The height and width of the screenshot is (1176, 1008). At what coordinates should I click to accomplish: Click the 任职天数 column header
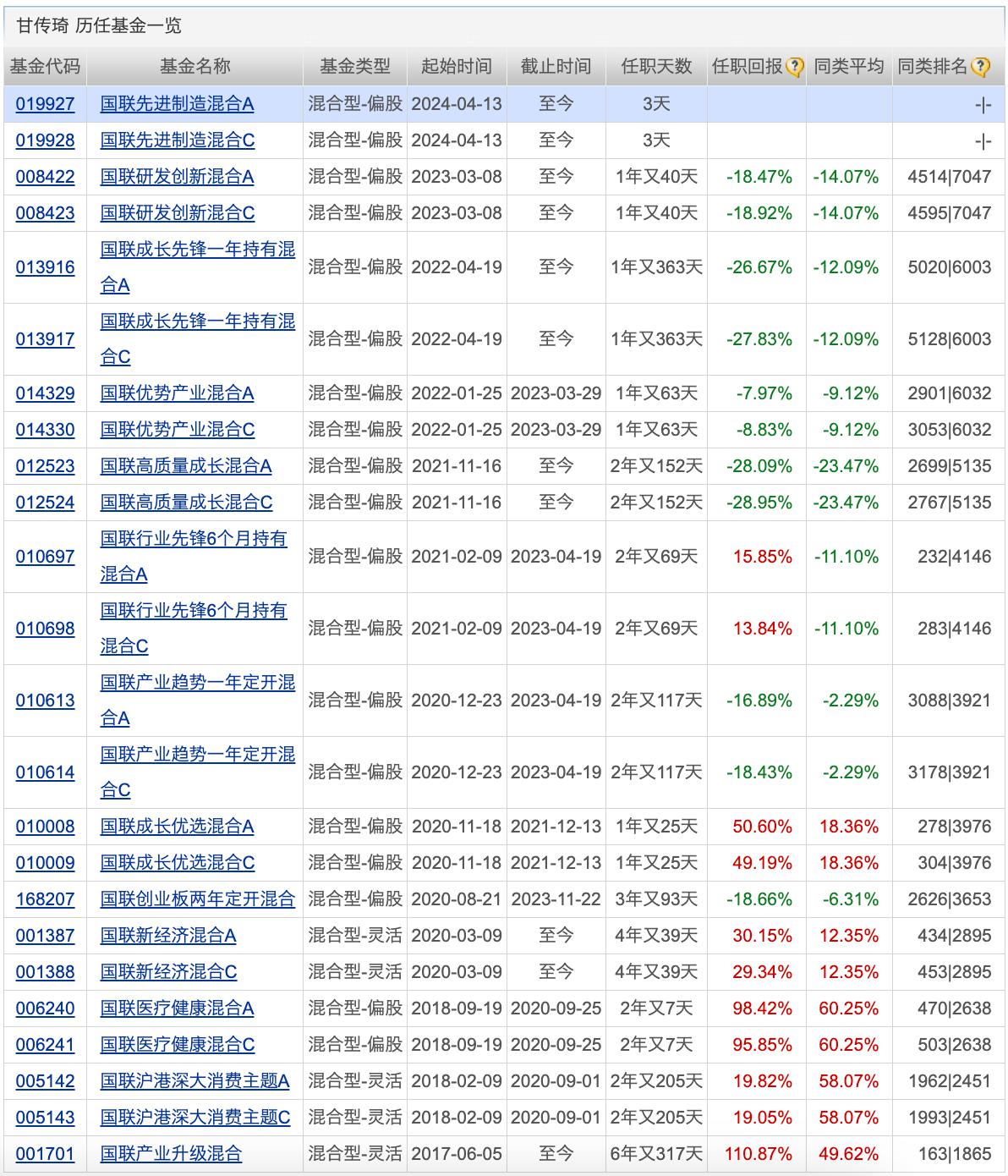[x=655, y=63]
